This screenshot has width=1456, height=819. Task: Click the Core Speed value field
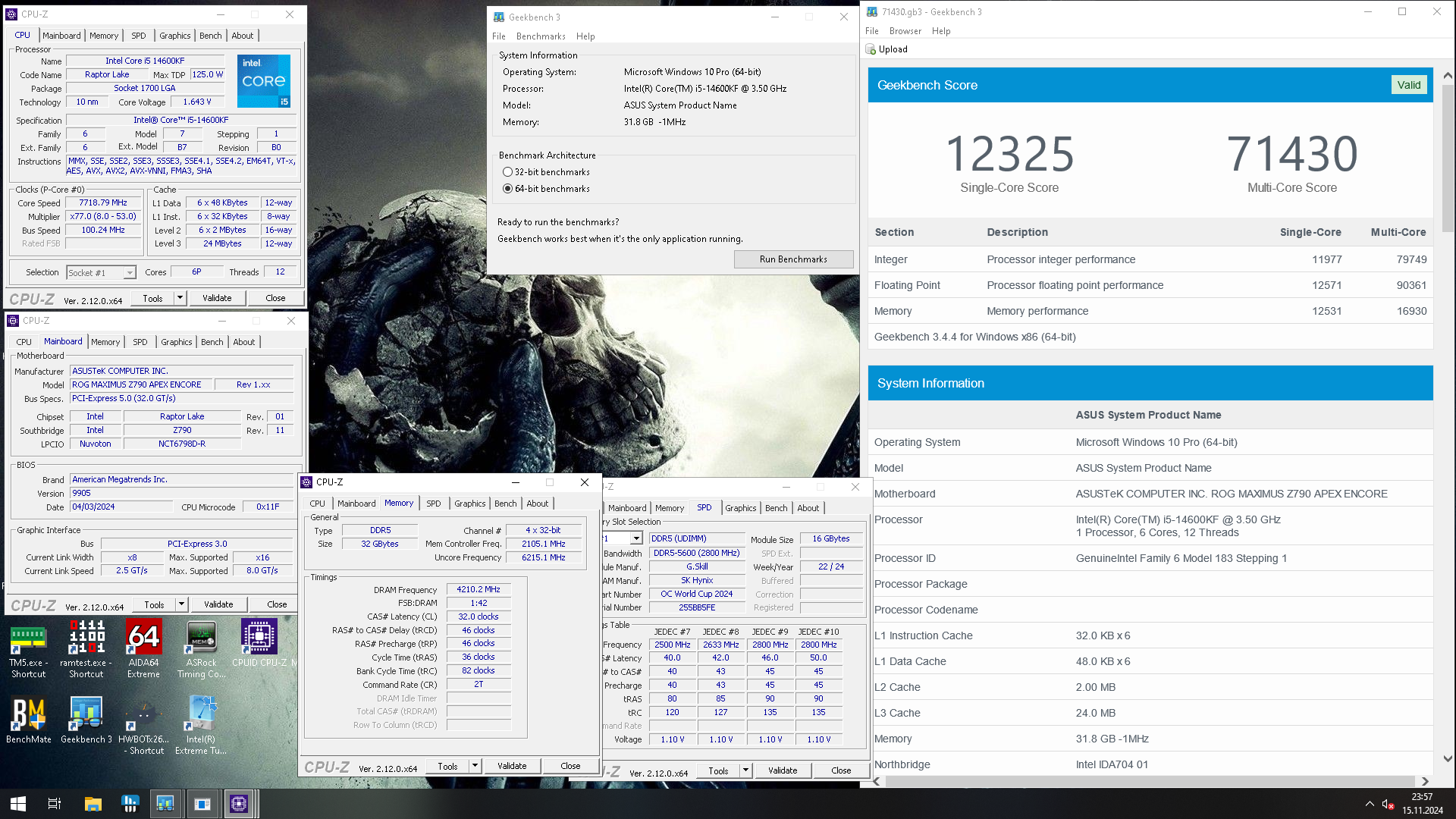[x=104, y=203]
